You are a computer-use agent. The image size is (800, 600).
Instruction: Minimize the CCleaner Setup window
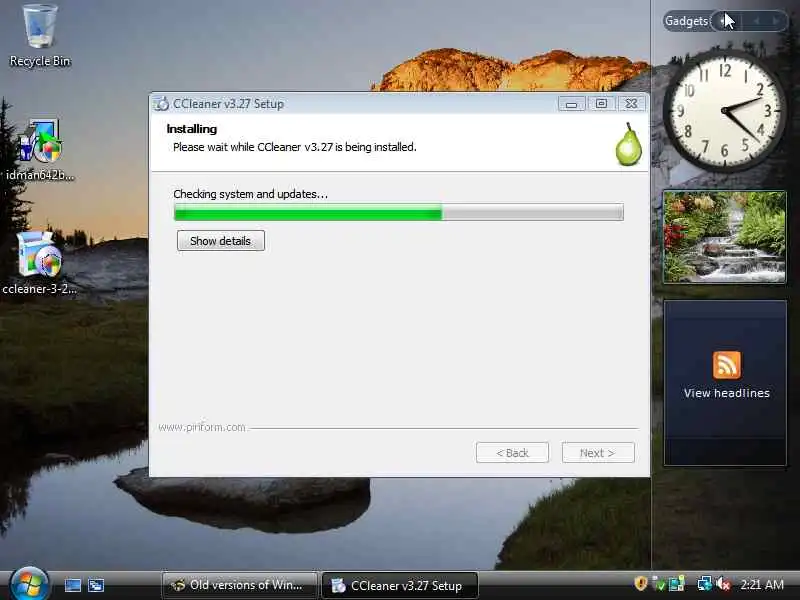[x=571, y=104]
